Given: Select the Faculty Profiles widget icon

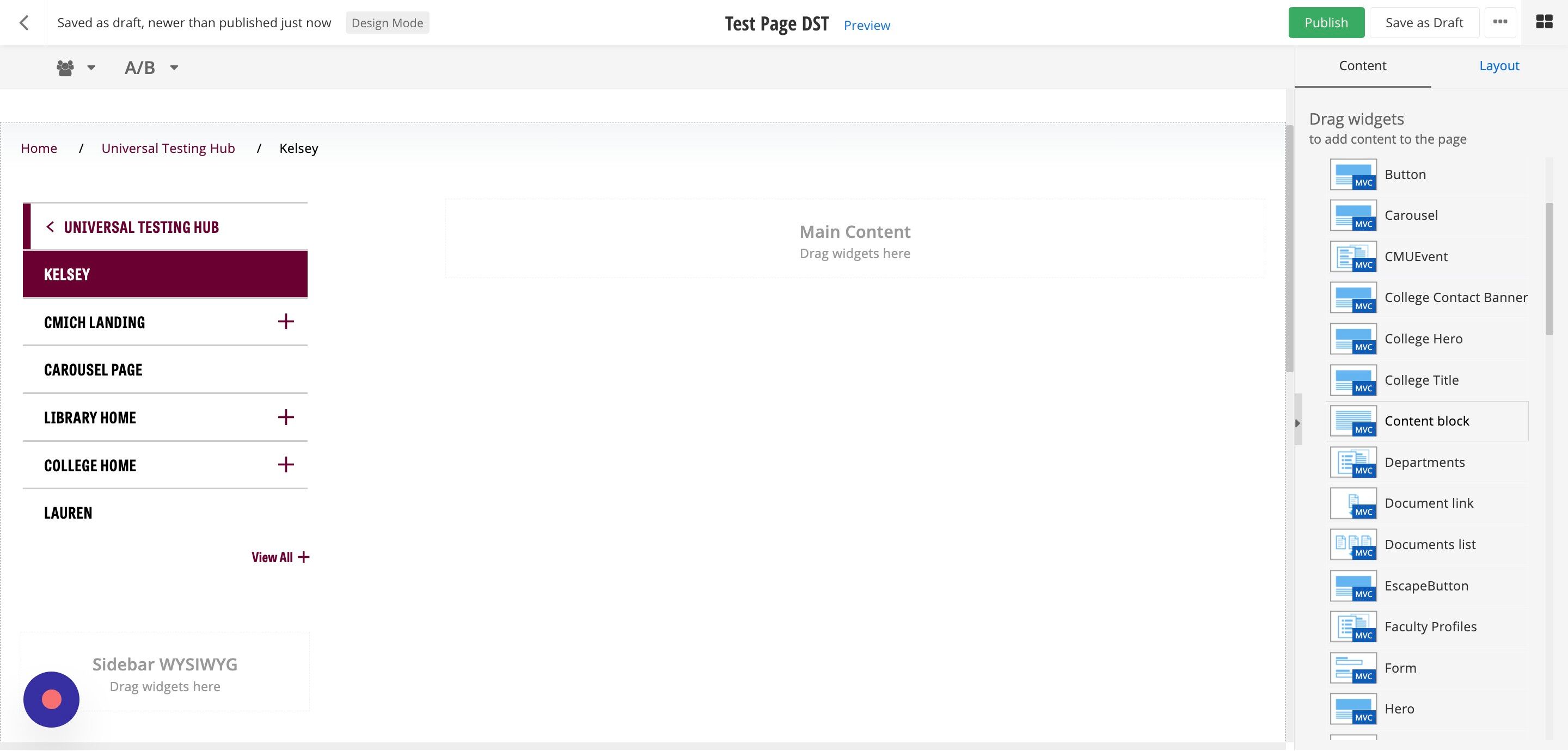Looking at the screenshot, I should tap(1353, 626).
